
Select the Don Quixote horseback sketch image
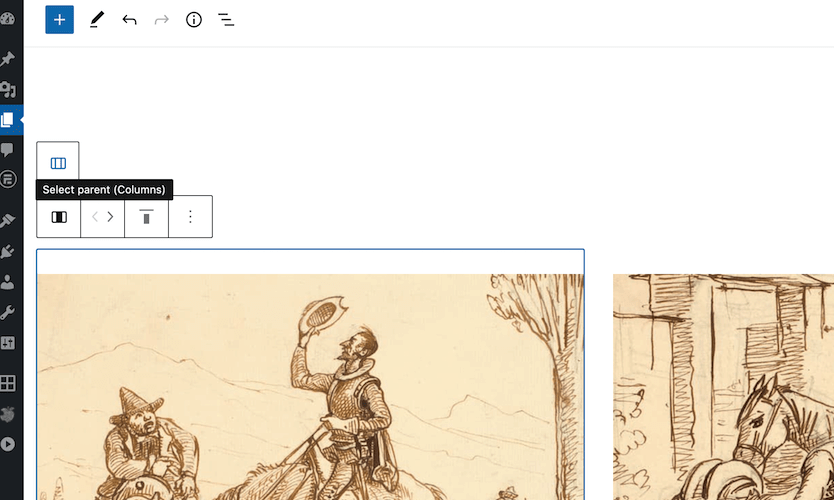(x=311, y=387)
